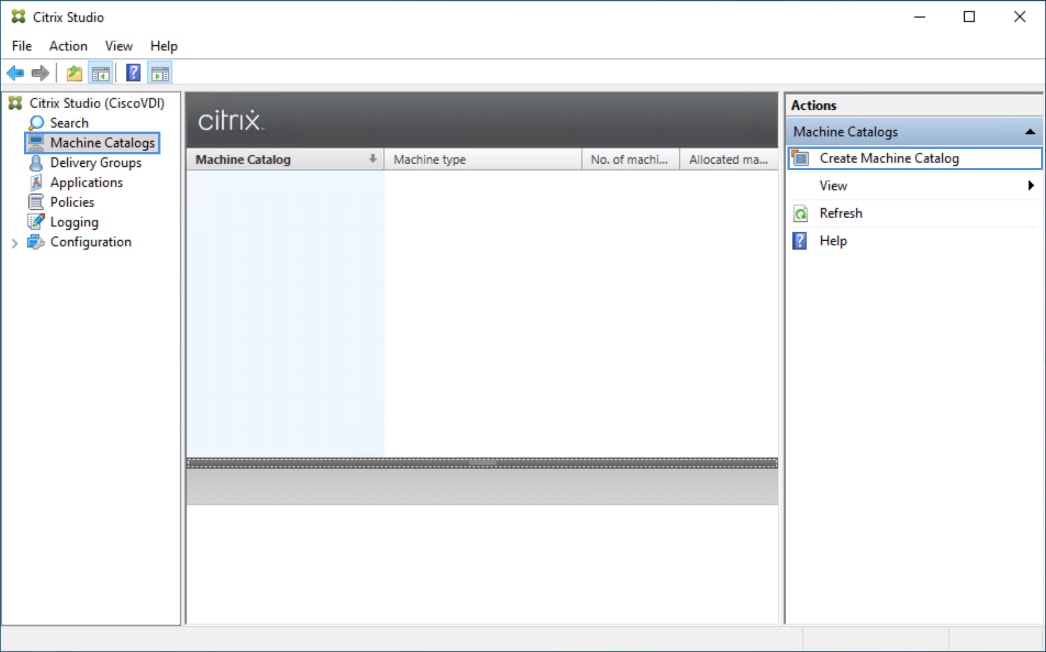Maximize the Citrix Studio window
1046x652 pixels.
tap(969, 17)
